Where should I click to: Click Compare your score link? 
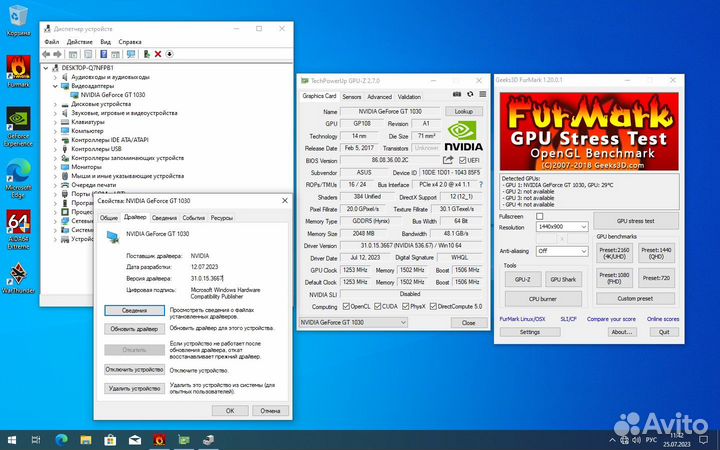tap(611, 319)
